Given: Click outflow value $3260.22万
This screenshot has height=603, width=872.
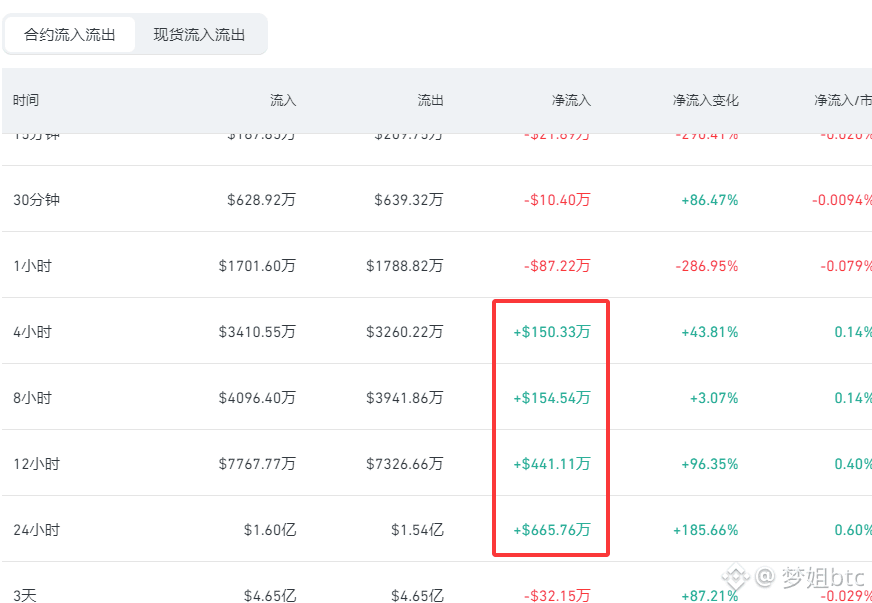Looking at the screenshot, I should point(405,332).
